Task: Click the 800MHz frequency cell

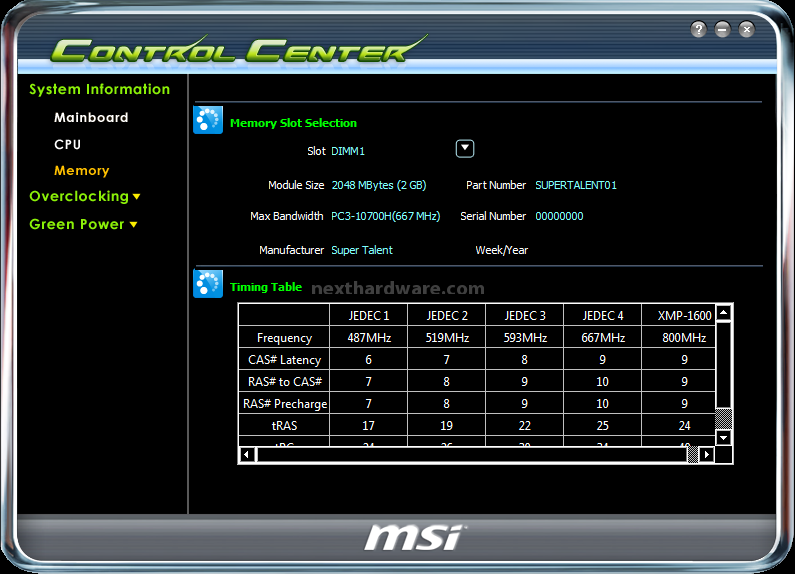Action: [679, 338]
